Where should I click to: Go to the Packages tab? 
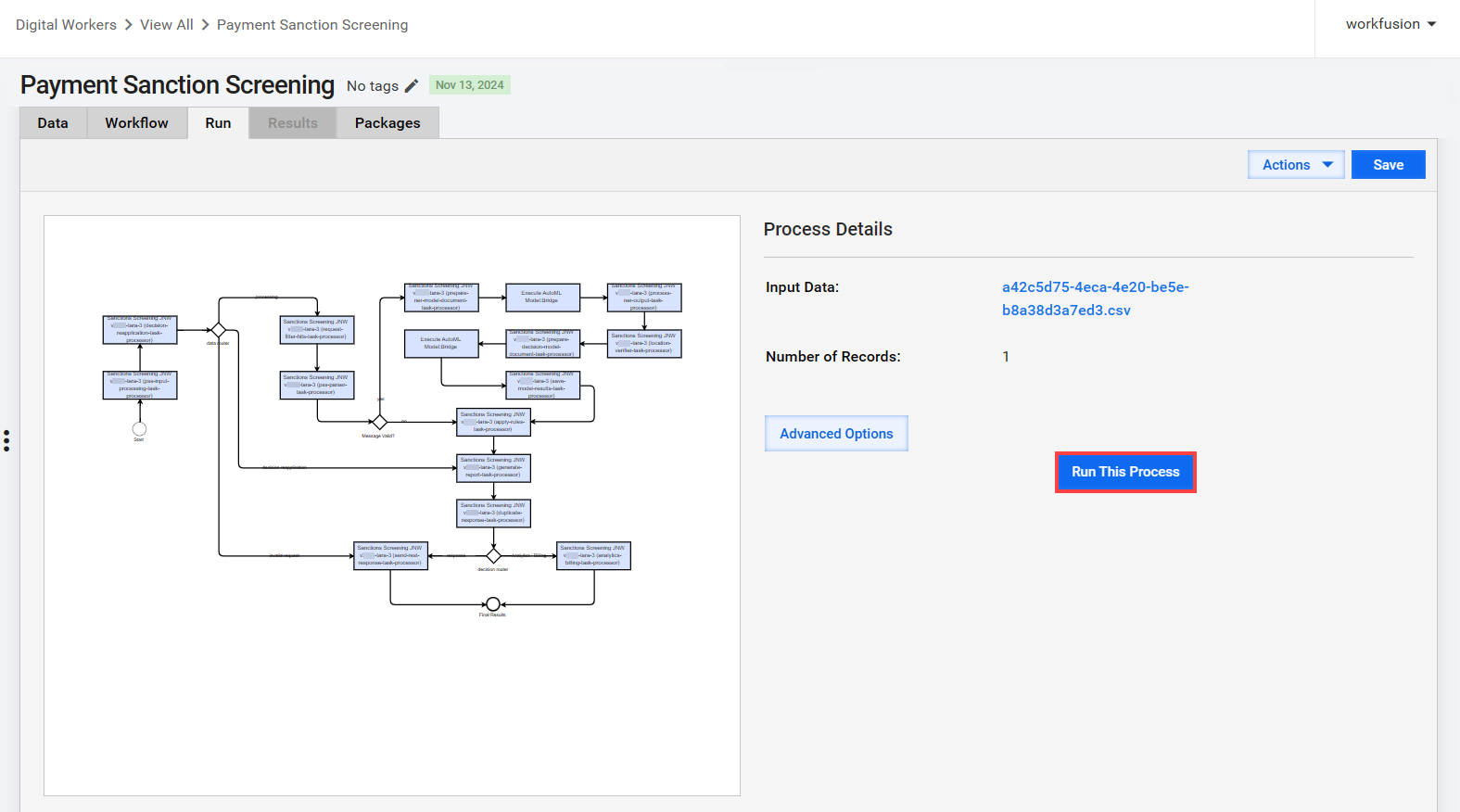pos(387,123)
